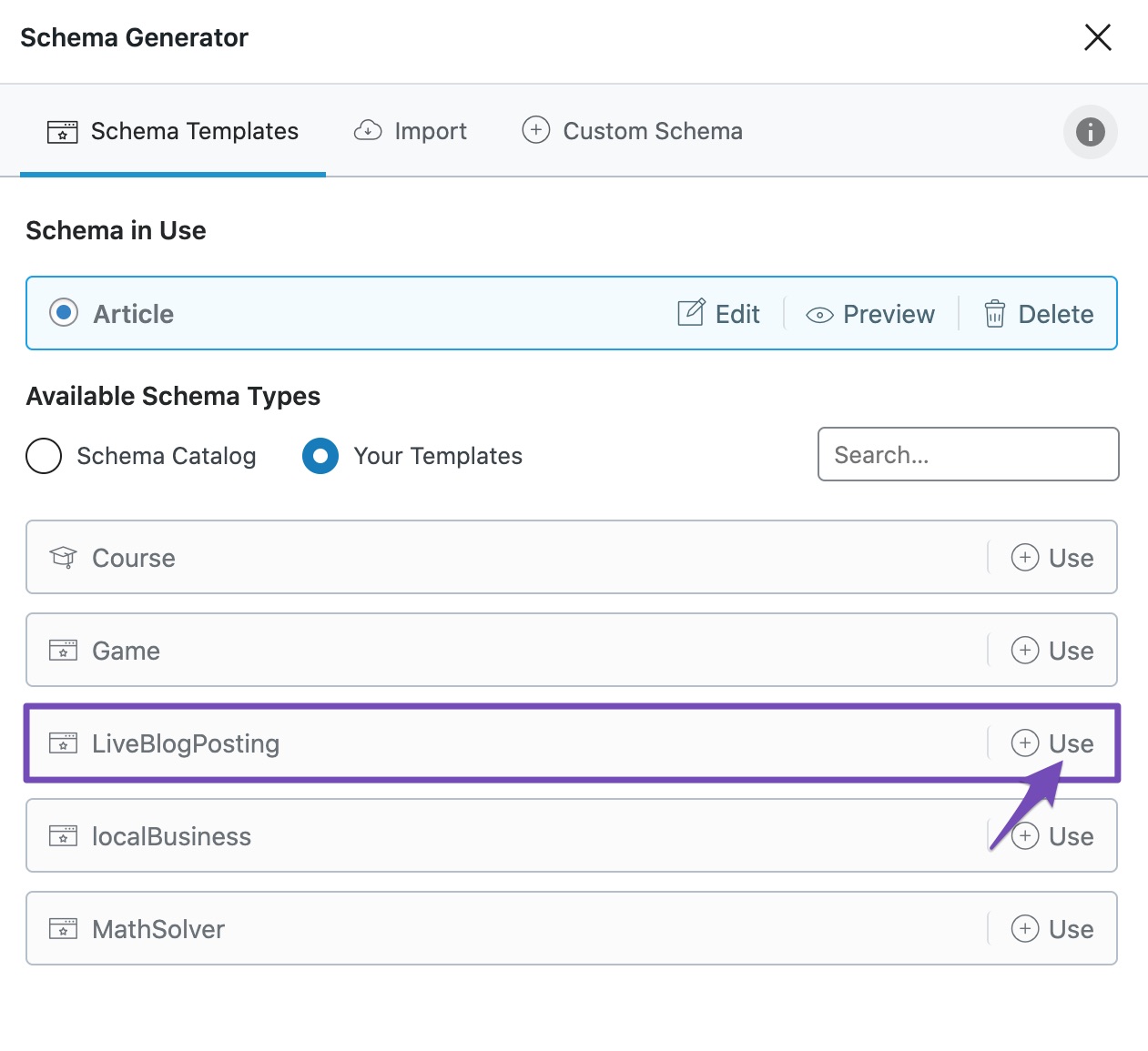Click the pencil edit icon for Article
The image size is (1148, 1051).
coord(691,312)
